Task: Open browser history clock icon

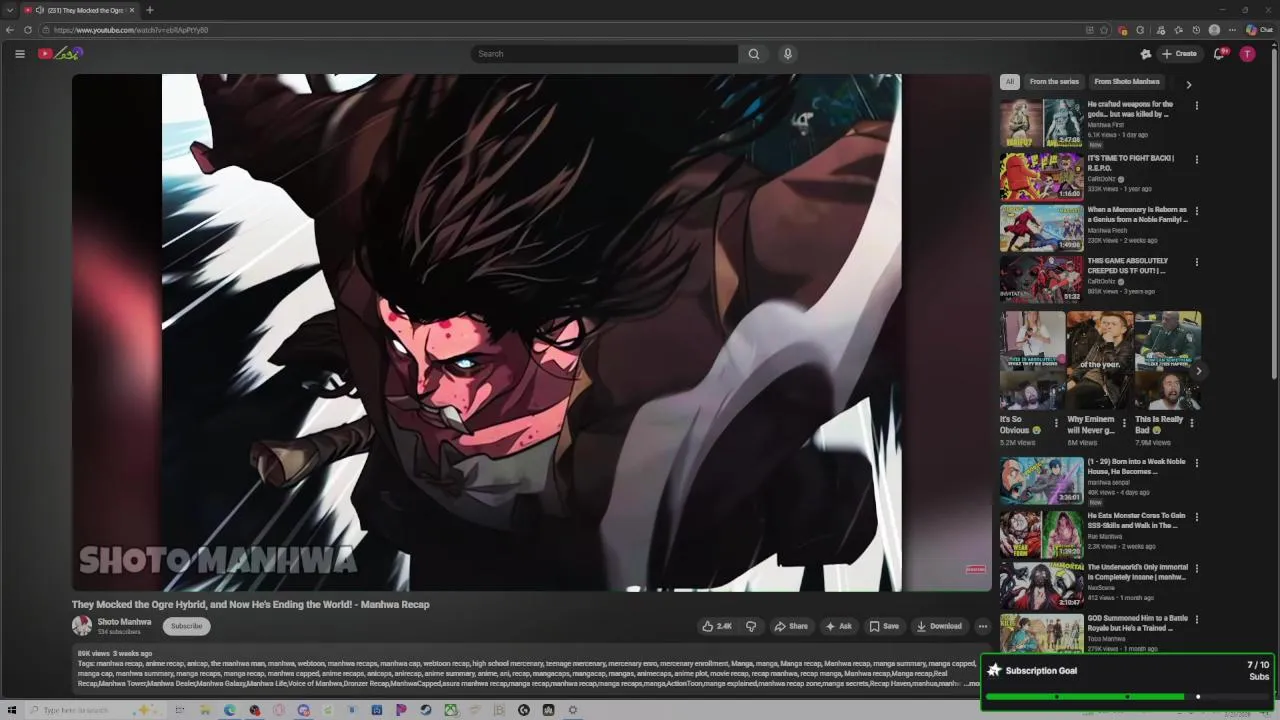Action: tap(1196, 30)
